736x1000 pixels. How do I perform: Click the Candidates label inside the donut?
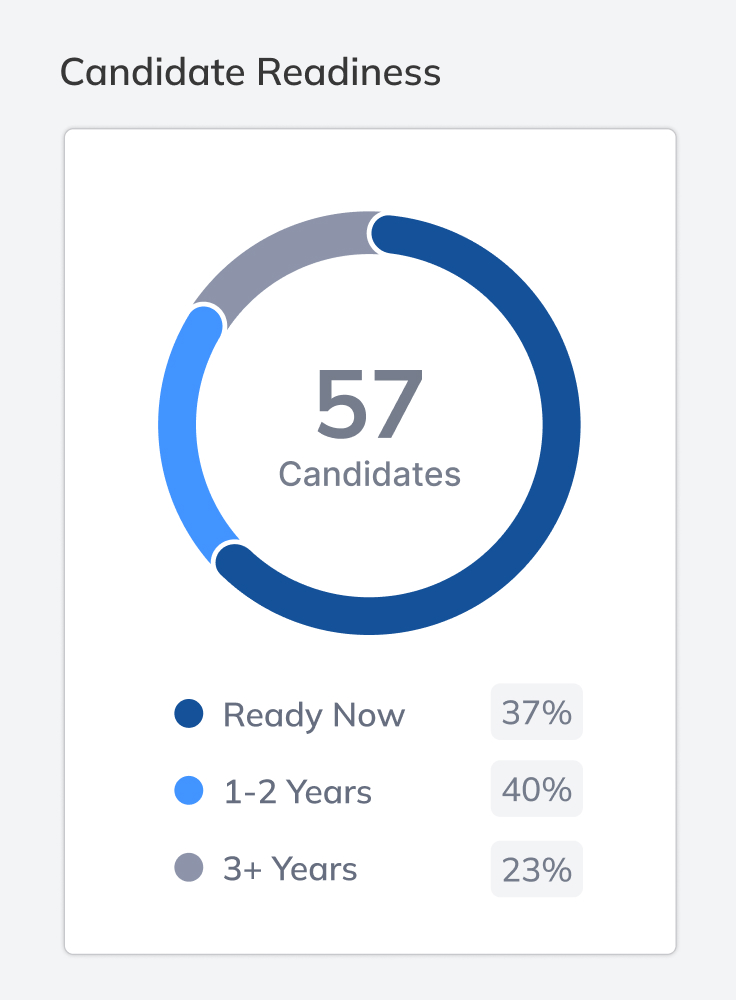pos(369,474)
